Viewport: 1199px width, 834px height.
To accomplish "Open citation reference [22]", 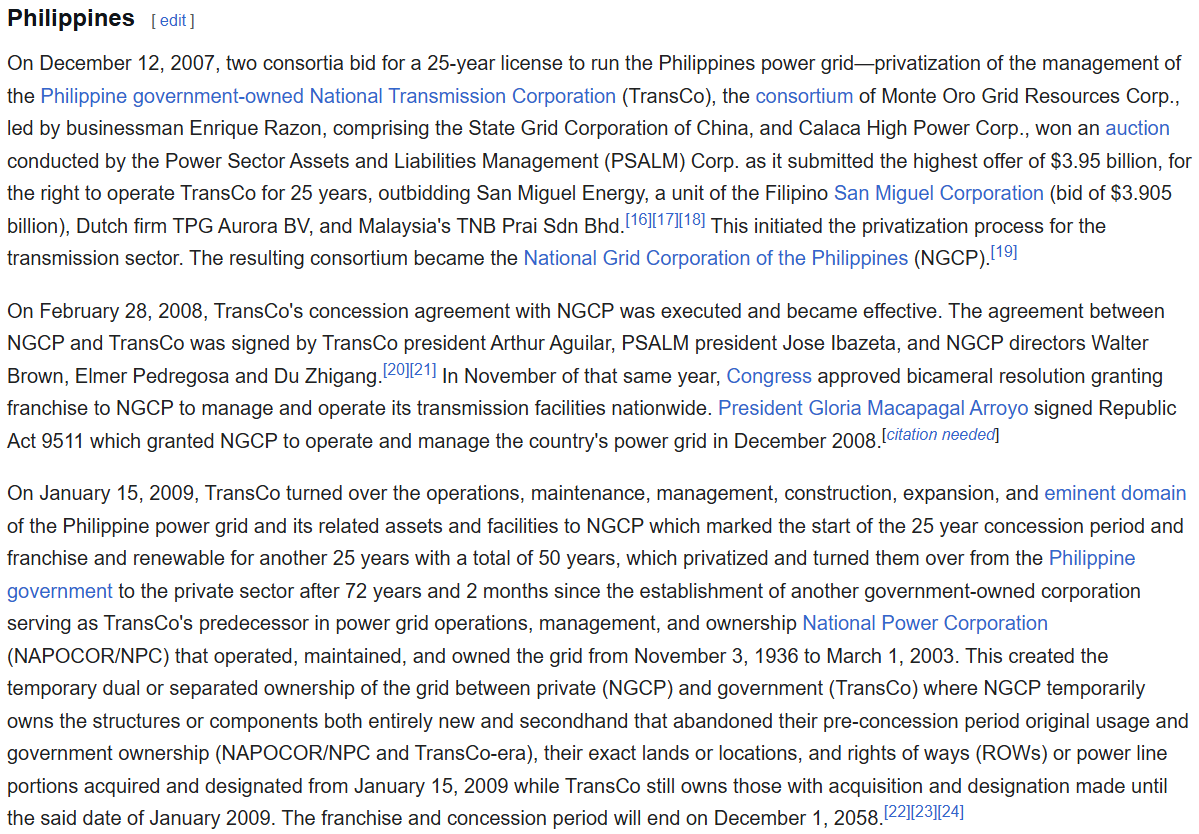I will coord(897,812).
